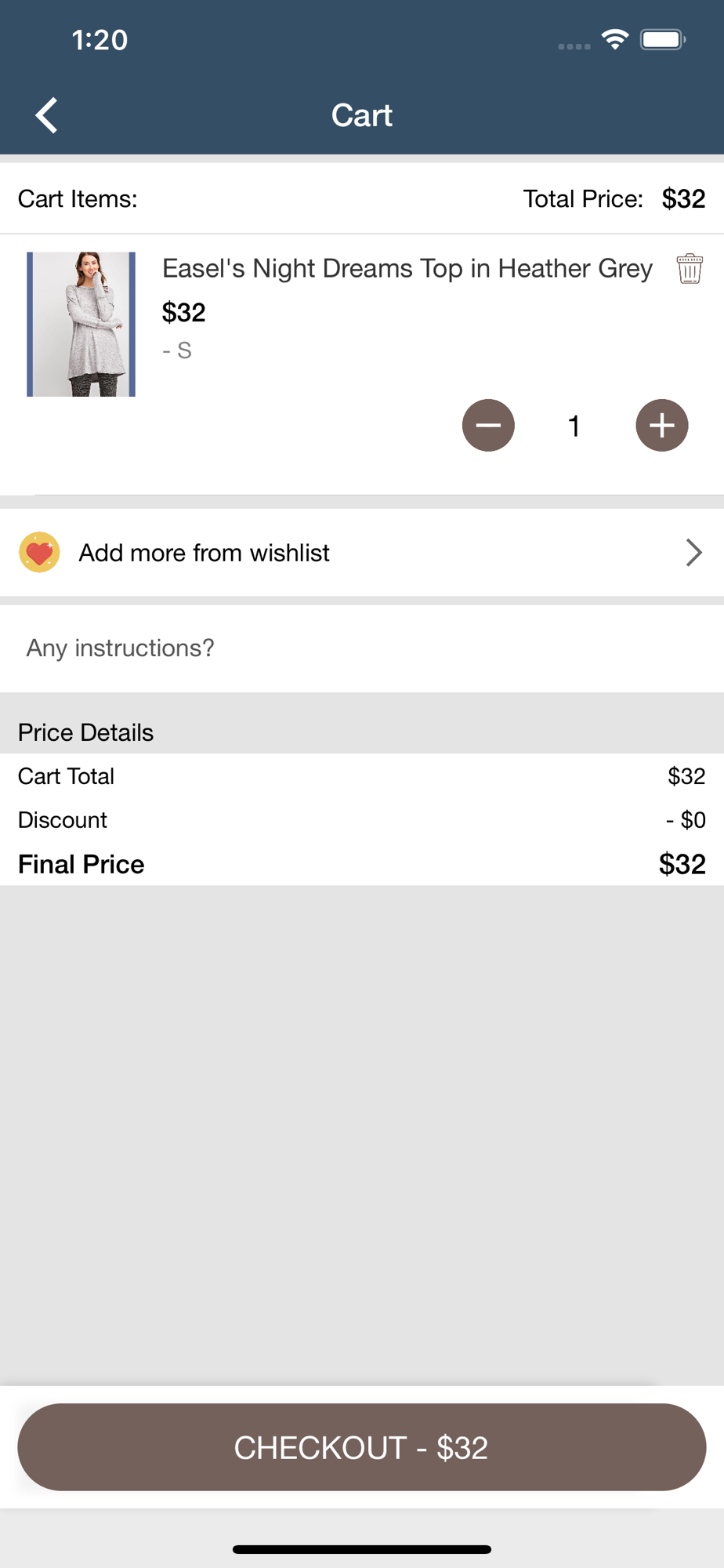Select Add more from wishlist row
This screenshot has width=724, height=1568.
click(x=362, y=553)
